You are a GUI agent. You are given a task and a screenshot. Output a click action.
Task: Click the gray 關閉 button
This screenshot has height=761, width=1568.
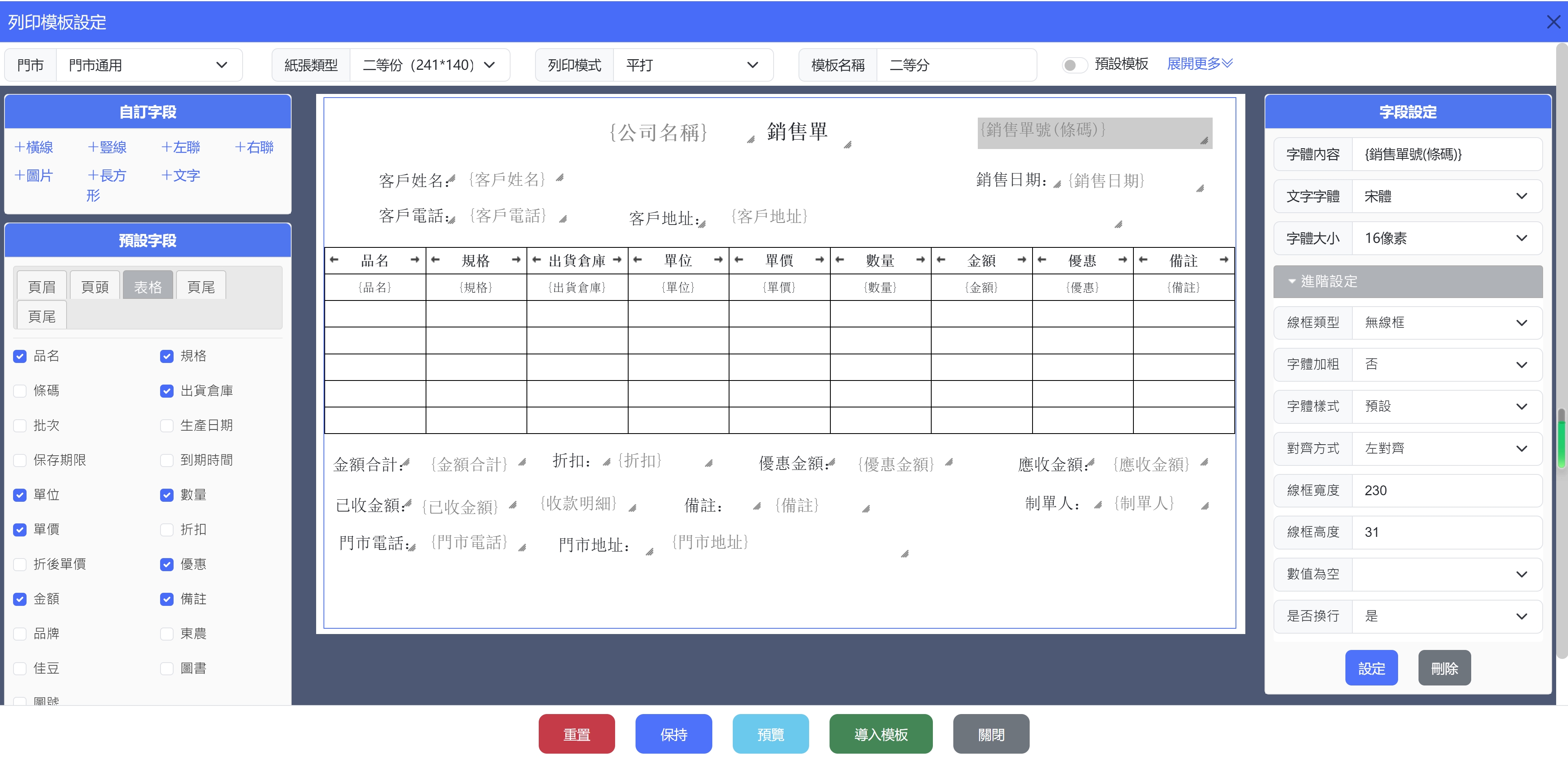pos(991,734)
